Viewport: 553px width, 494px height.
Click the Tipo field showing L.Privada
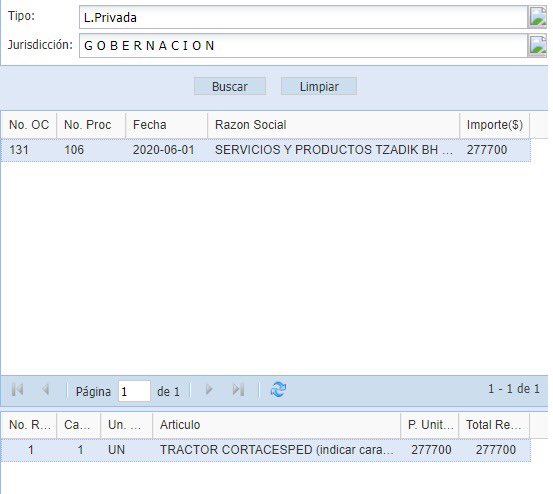(x=303, y=17)
